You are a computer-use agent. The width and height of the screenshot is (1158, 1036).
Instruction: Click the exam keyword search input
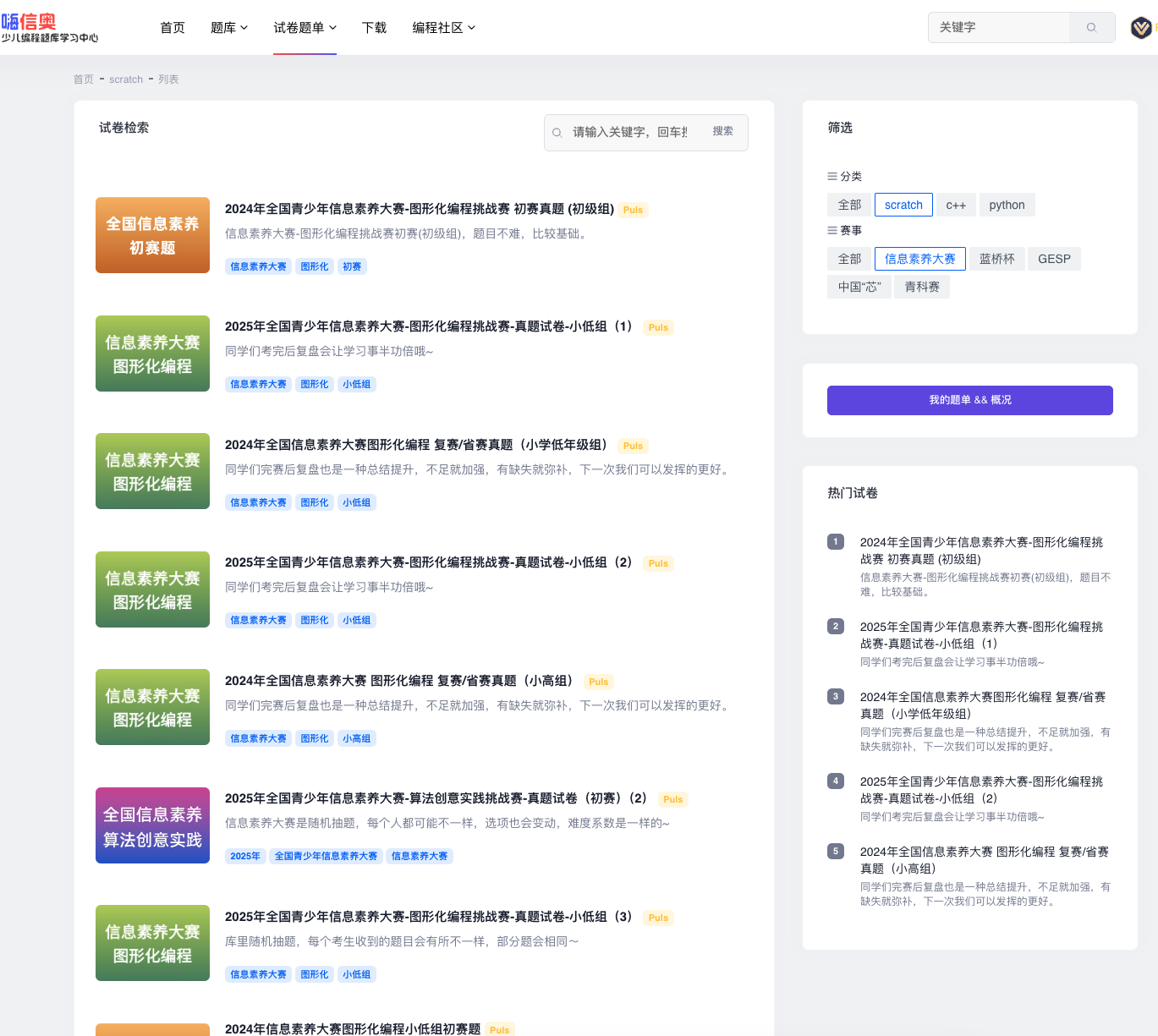click(629, 132)
